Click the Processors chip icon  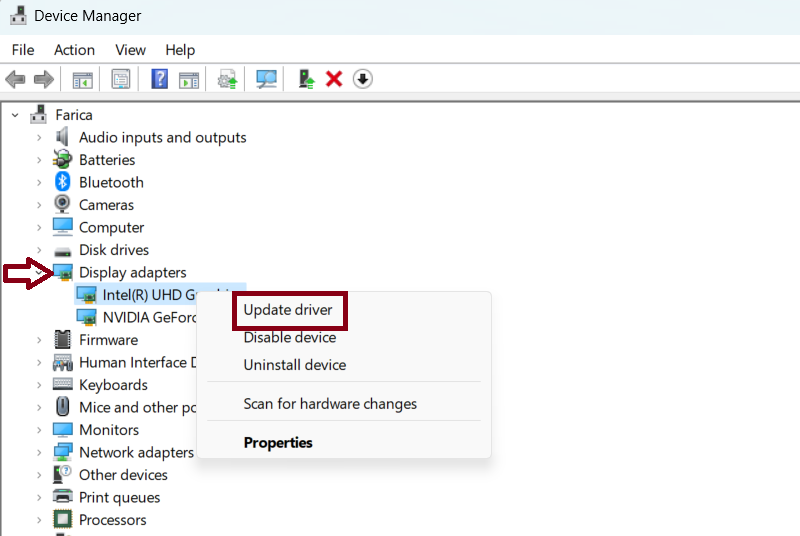click(x=62, y=519)
